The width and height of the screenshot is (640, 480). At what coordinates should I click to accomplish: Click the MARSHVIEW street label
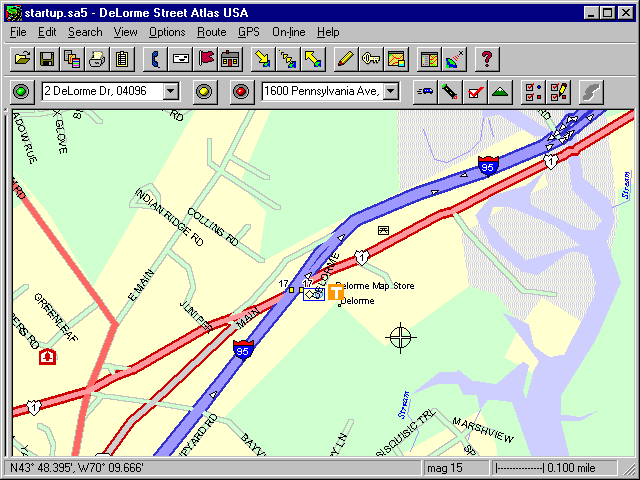483,430
